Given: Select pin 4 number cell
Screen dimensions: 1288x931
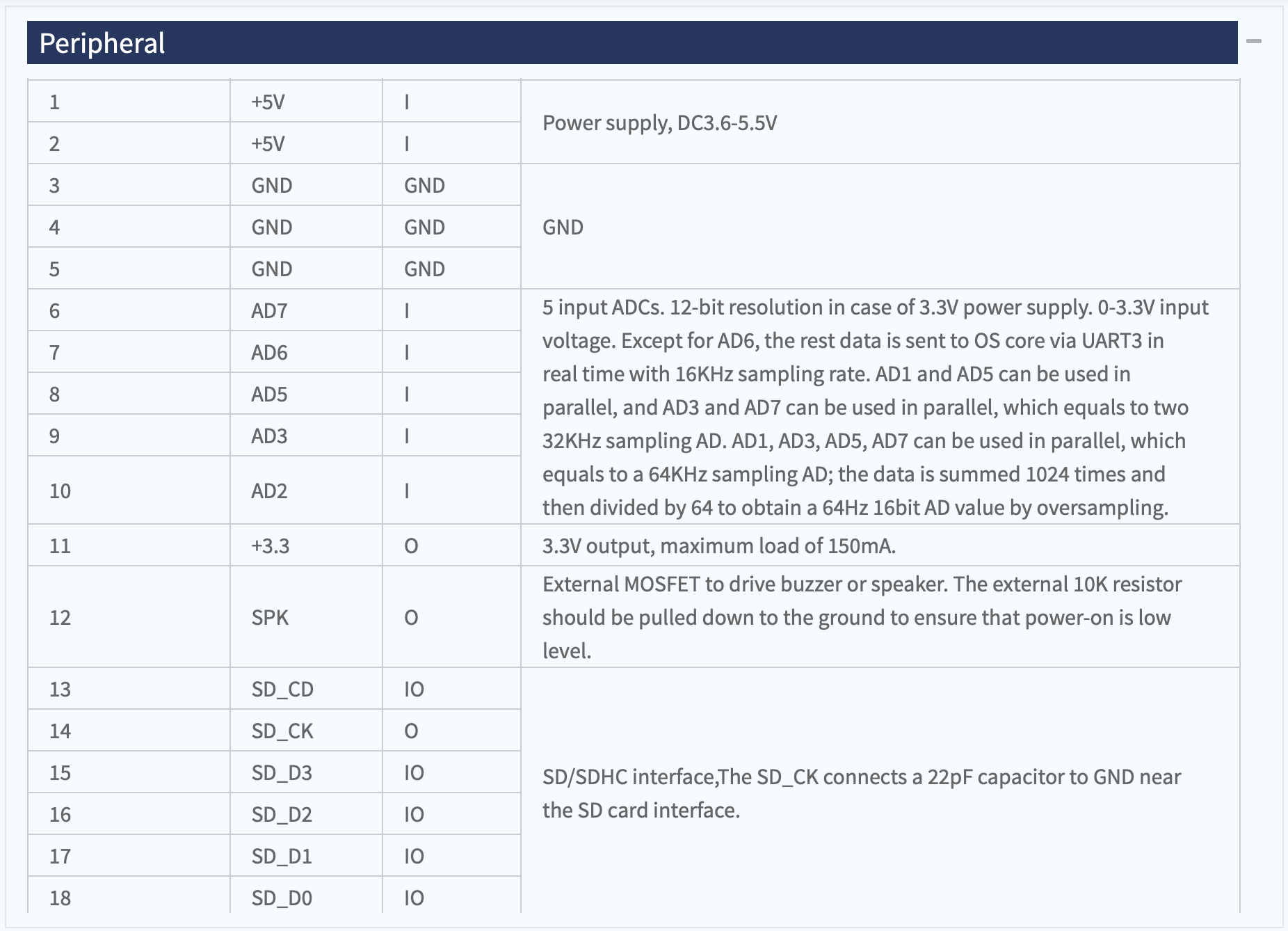Looking at the screenshot, I should [x=129, y=227].
